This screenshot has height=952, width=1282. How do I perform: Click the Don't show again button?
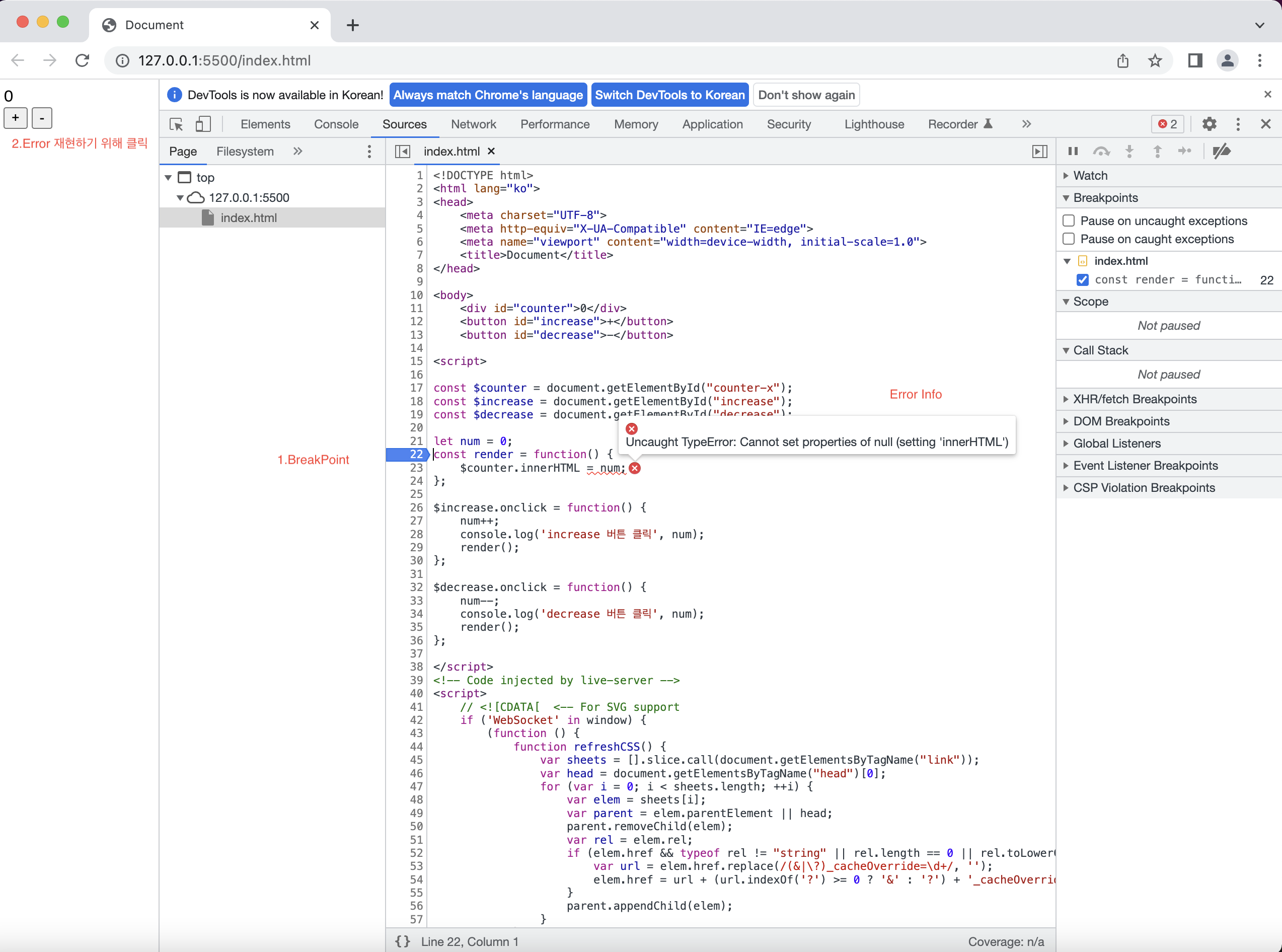(x=806, y=95)
